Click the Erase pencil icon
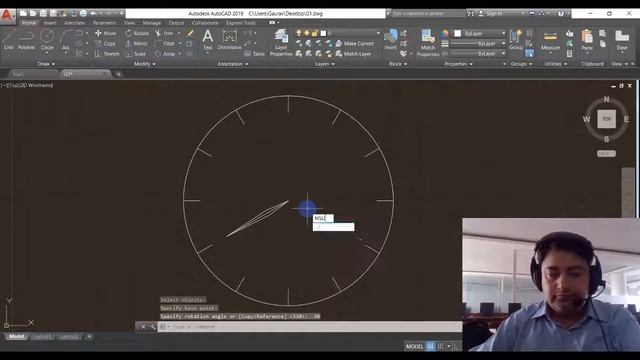Screen dimensions: 640x360 coord(190,33)
